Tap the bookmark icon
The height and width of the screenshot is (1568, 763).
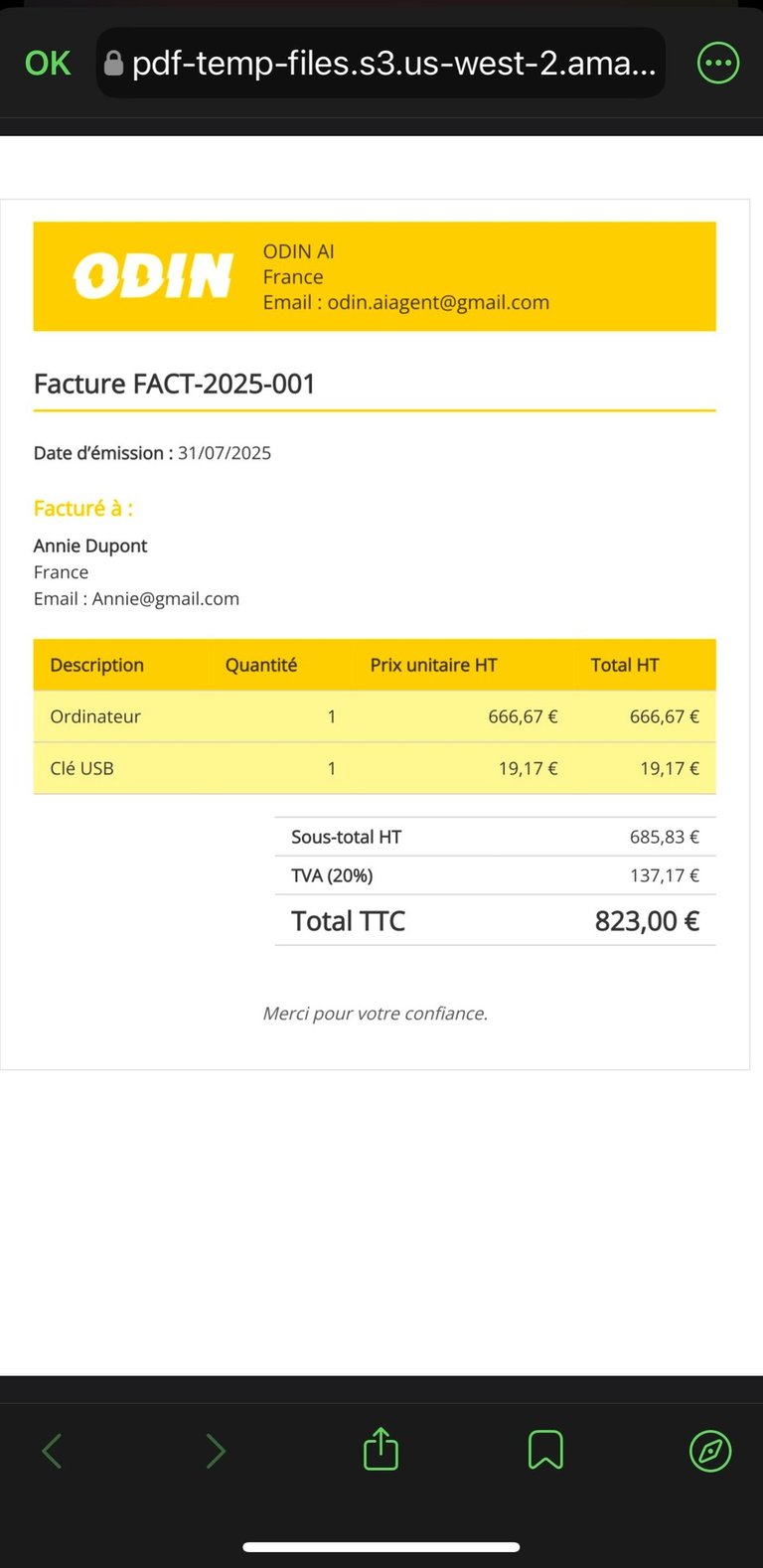pyautogui.click(x=545, y=1450)
